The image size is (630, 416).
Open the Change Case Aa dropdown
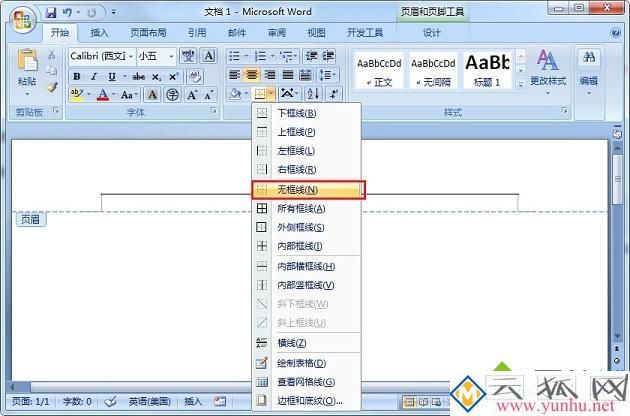(x=129, y=95)
